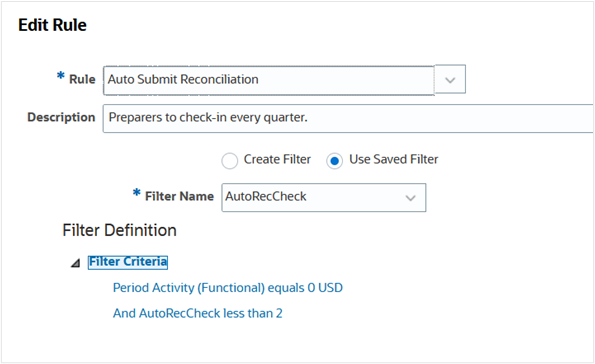Select the Filter Criteria tree node

click(128, 262)
